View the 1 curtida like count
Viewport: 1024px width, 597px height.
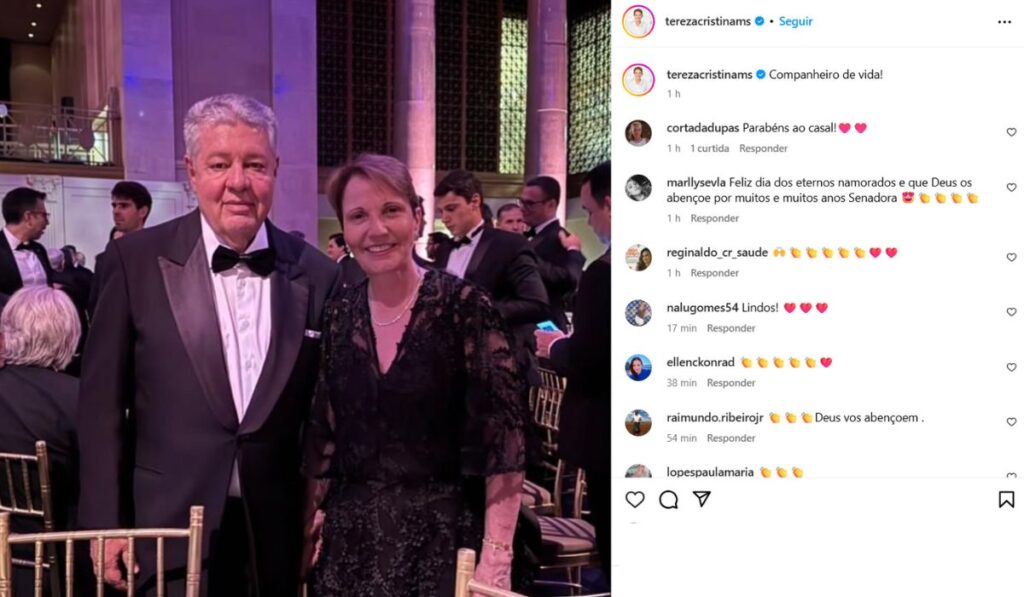(x=709, y=148)
